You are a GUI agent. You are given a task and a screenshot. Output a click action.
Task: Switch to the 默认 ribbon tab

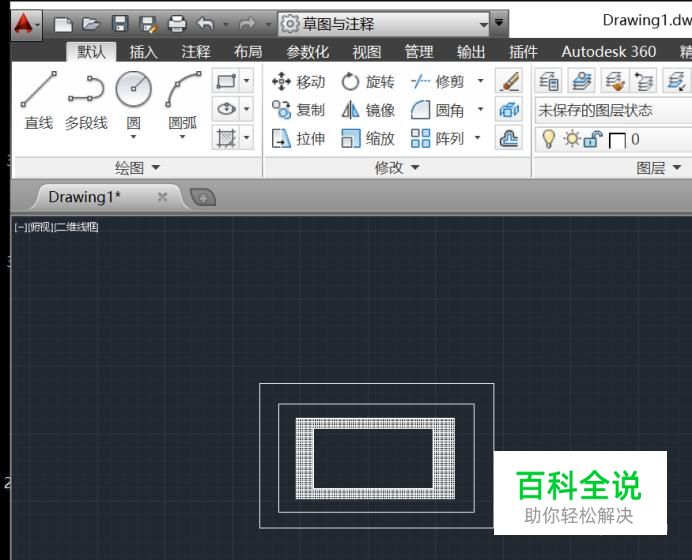(91, 52)
